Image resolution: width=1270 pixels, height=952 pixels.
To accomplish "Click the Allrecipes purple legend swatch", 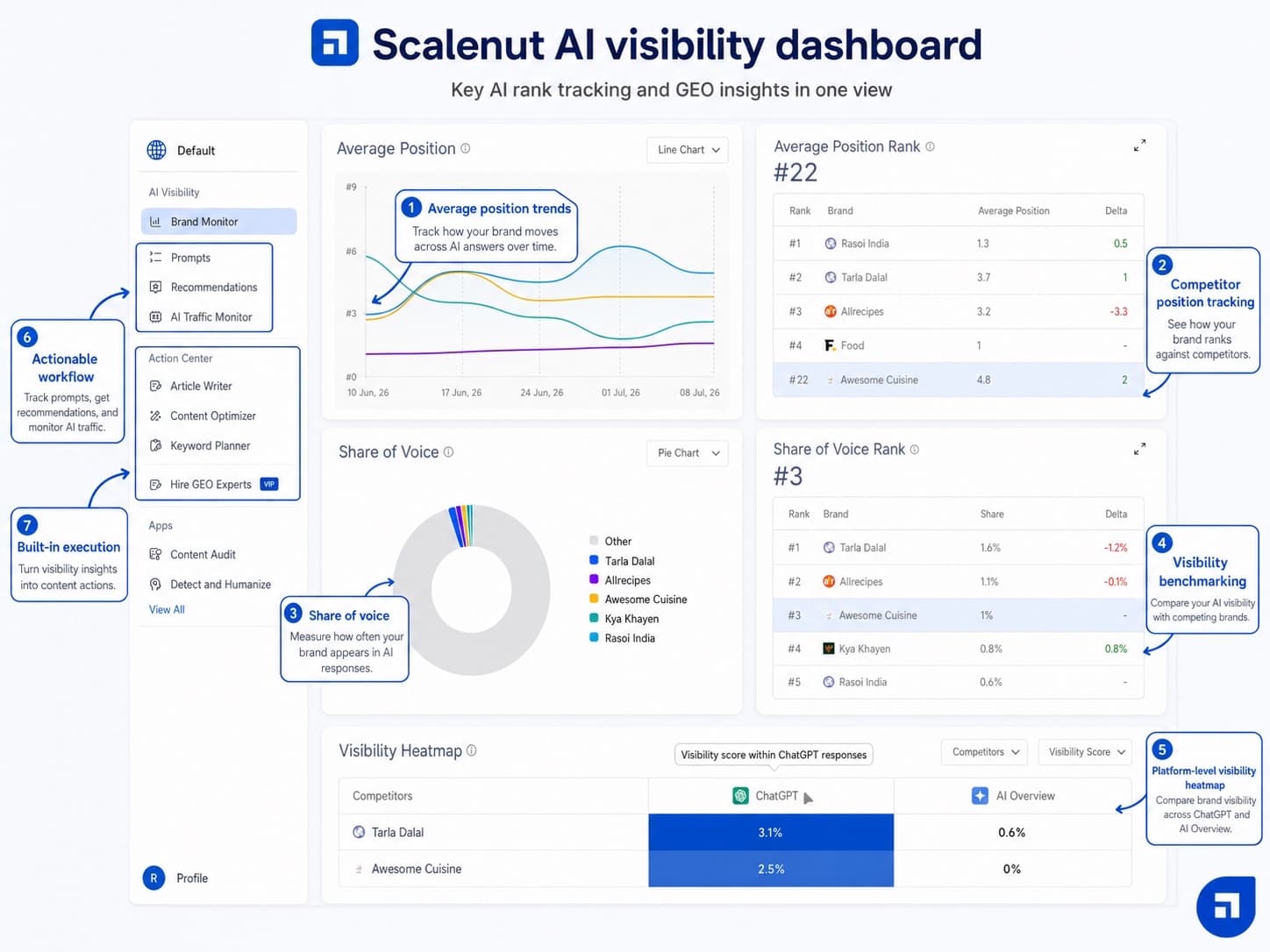I will (x=594, y=579).
